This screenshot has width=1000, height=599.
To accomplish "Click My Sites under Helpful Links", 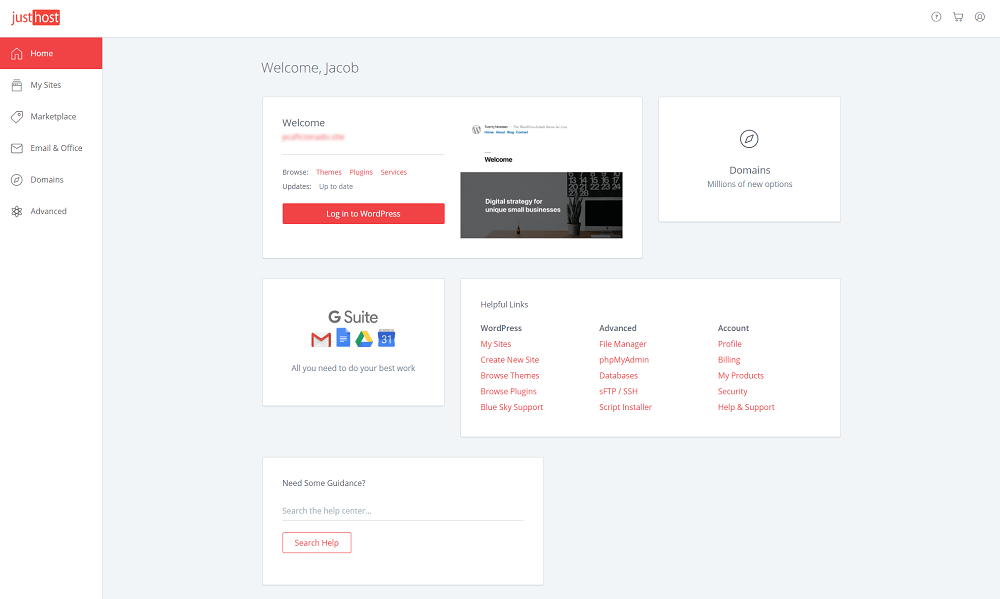I will (x=496, y=344).
